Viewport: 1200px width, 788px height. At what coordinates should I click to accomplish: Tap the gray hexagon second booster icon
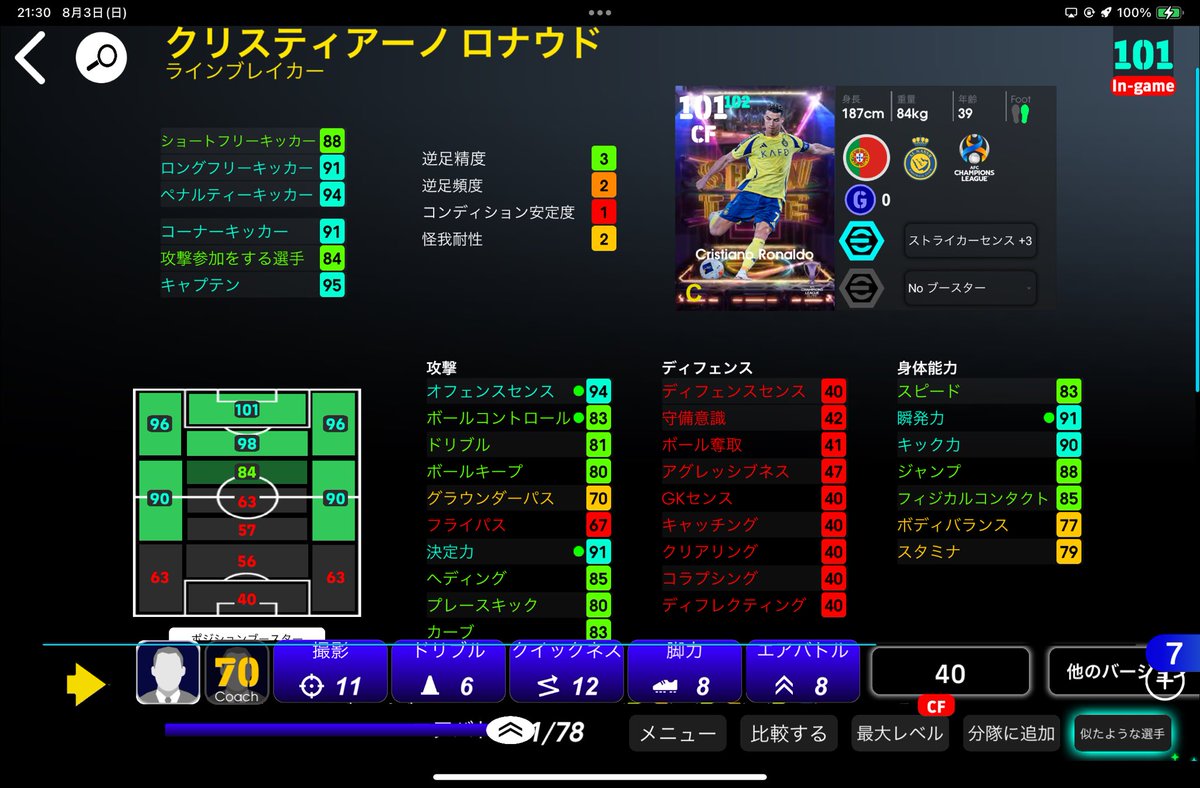click(861, 288)
